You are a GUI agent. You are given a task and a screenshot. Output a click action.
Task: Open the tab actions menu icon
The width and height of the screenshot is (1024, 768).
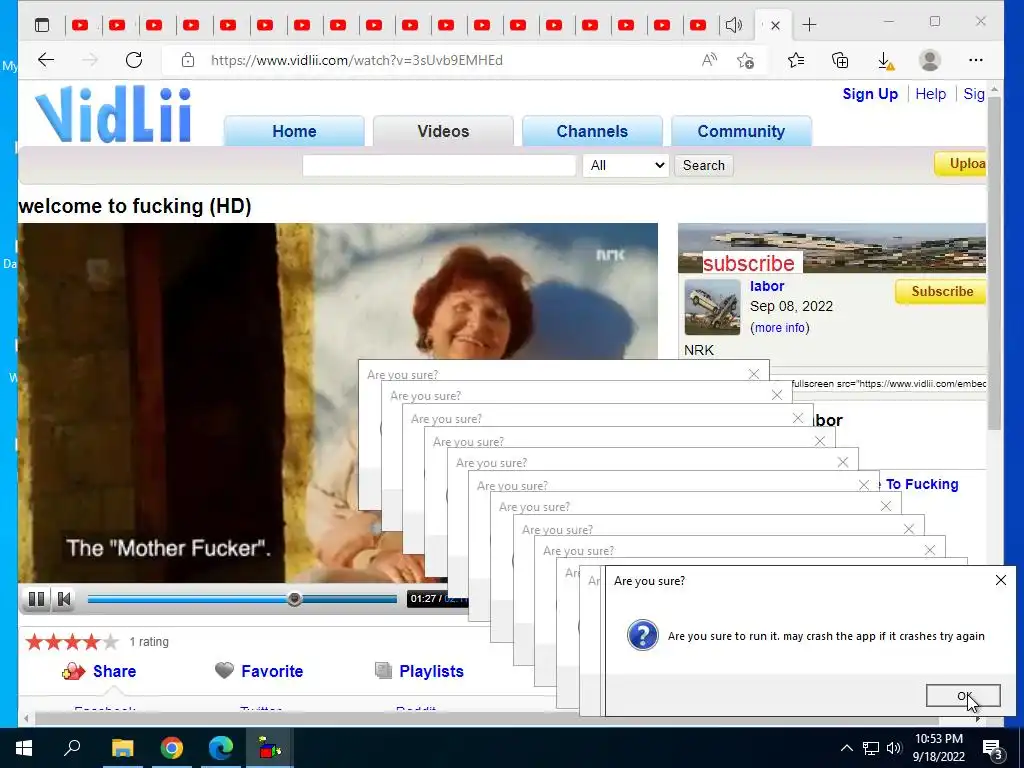(42, 25)
